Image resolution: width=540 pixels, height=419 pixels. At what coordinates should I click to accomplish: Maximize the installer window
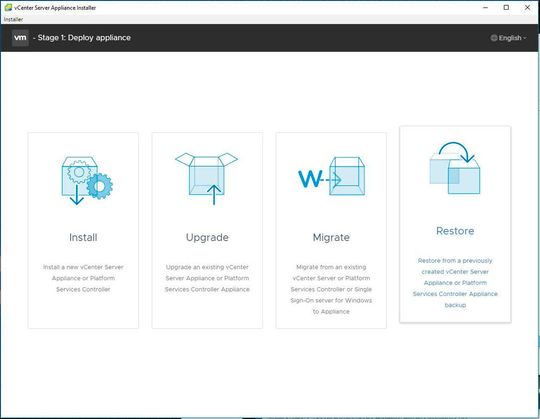[506, 7]
